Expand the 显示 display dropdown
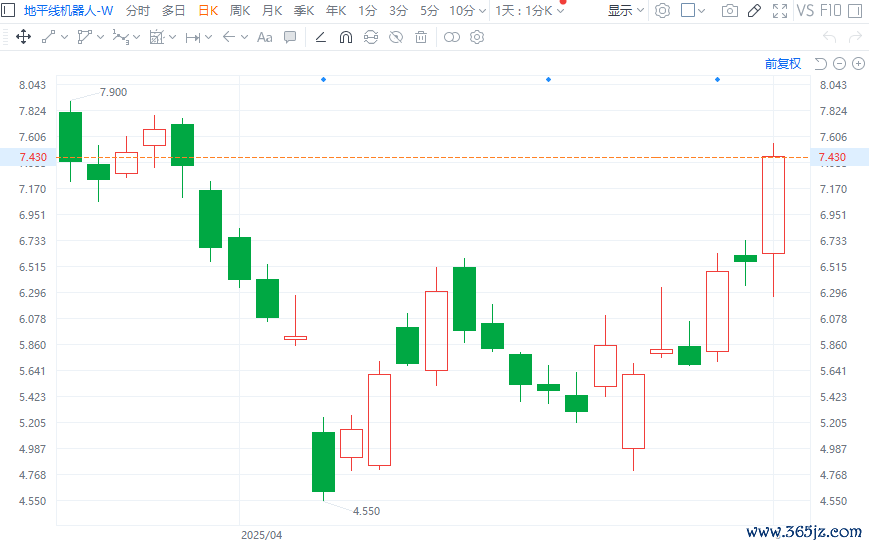This screenshot has height=547, width=869. click(x=626, y=11)
